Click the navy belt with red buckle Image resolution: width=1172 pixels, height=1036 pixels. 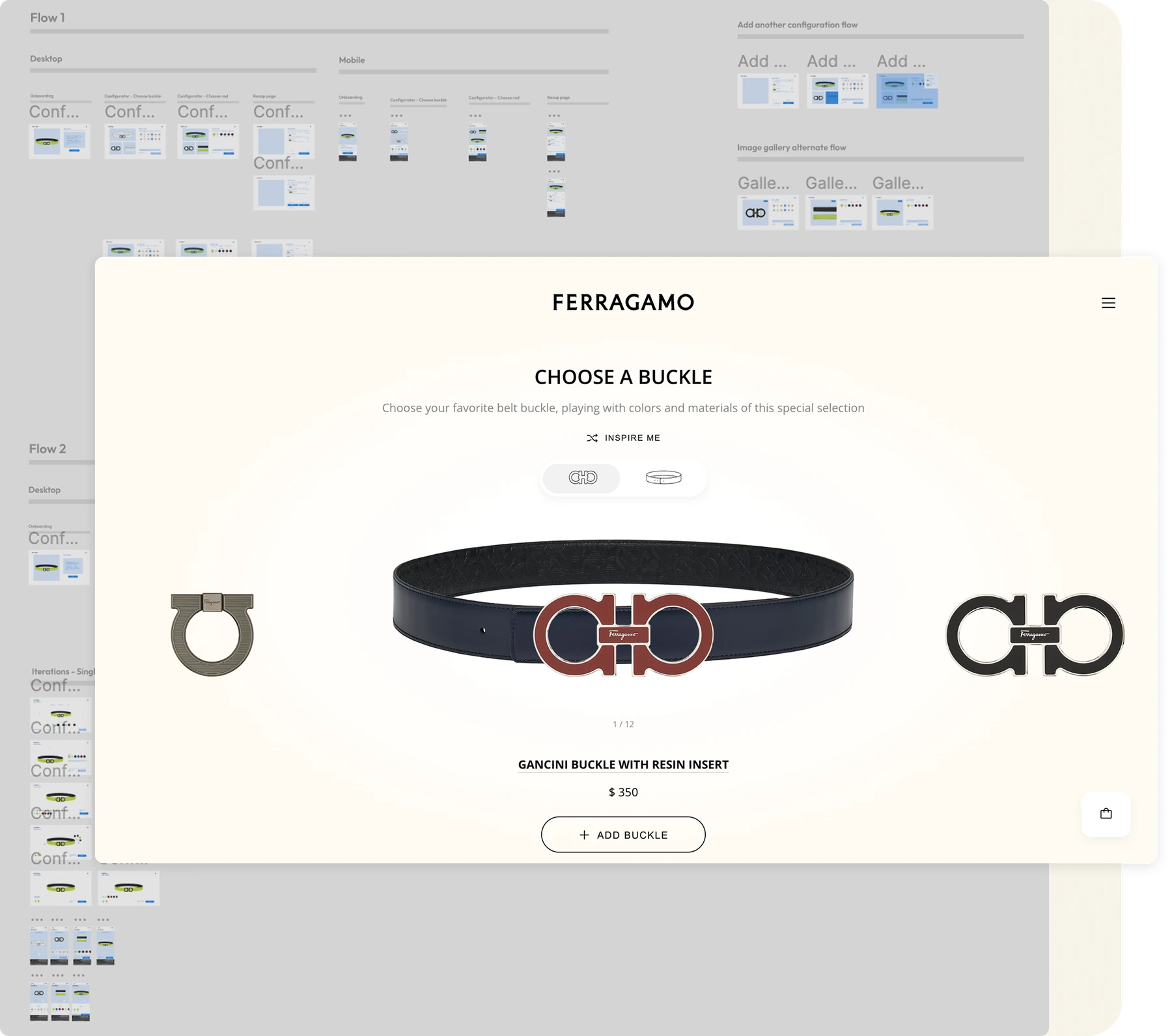click(623, 608)
